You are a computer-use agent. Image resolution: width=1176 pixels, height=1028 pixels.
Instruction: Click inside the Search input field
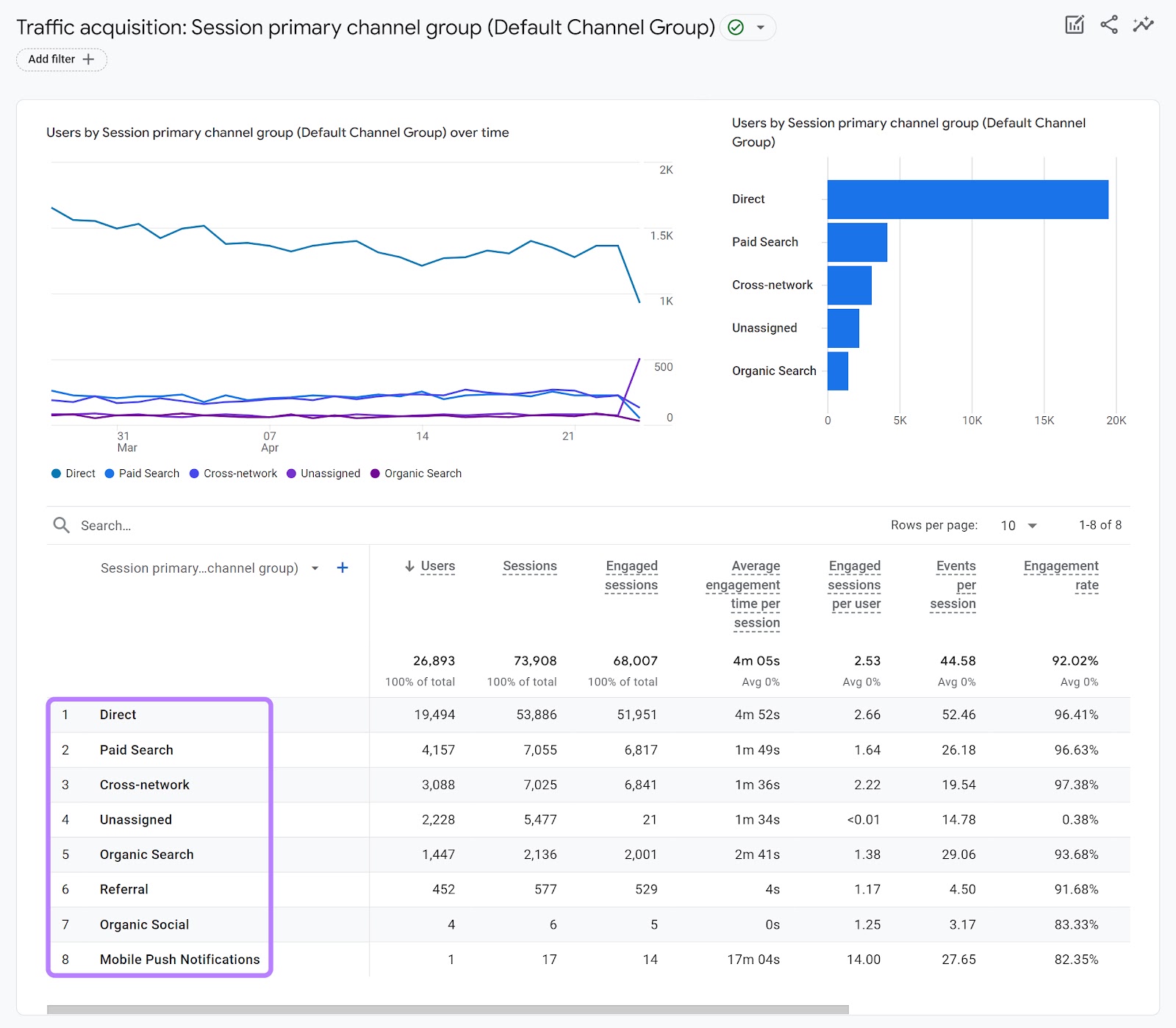pyautogui.click(x=147, y=525)
